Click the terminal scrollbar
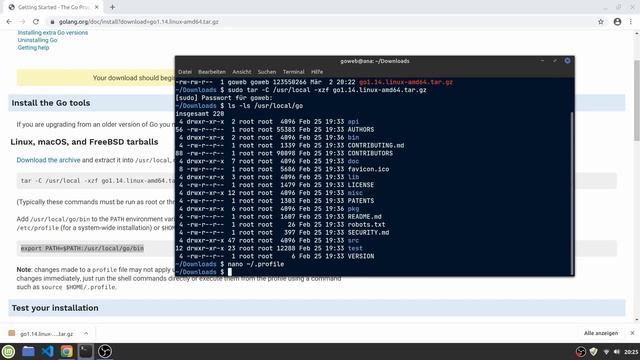This screenshot has width=640, height=360. (571, 192)
